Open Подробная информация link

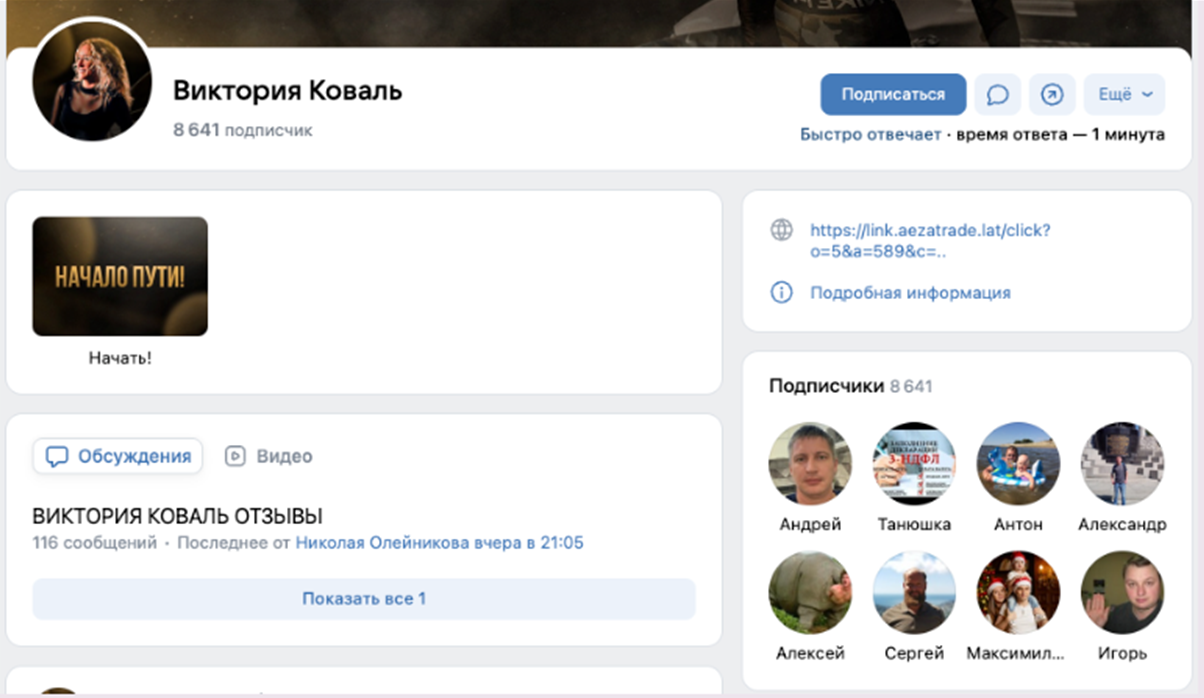910,293
